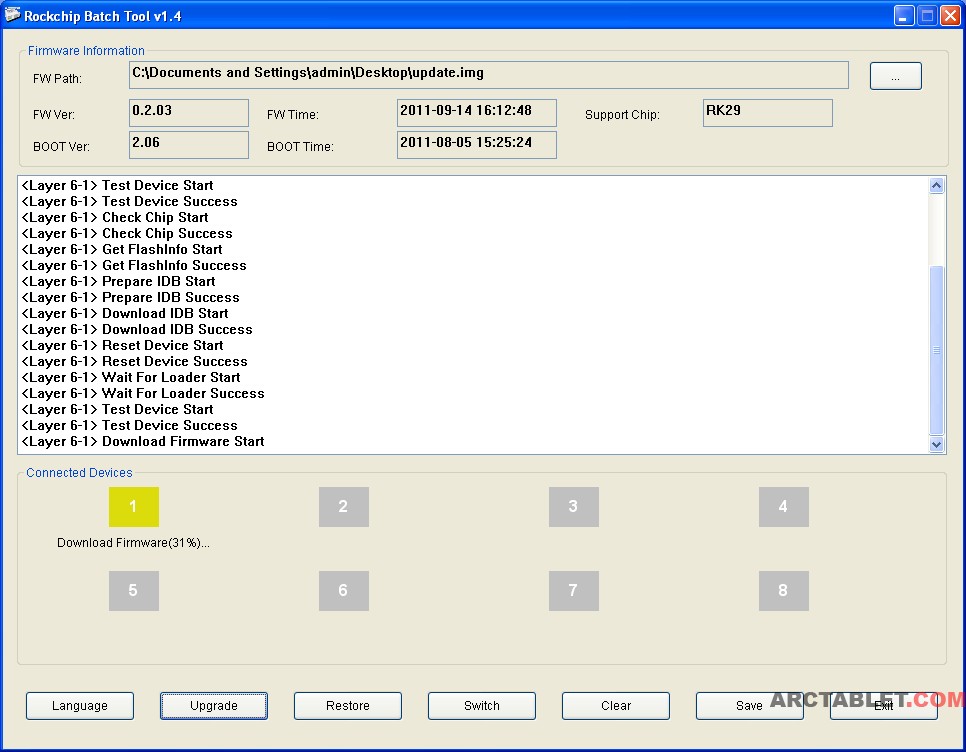Clear the log with Clear button
This screenshot has width=966, height=752.
(615, 706)
